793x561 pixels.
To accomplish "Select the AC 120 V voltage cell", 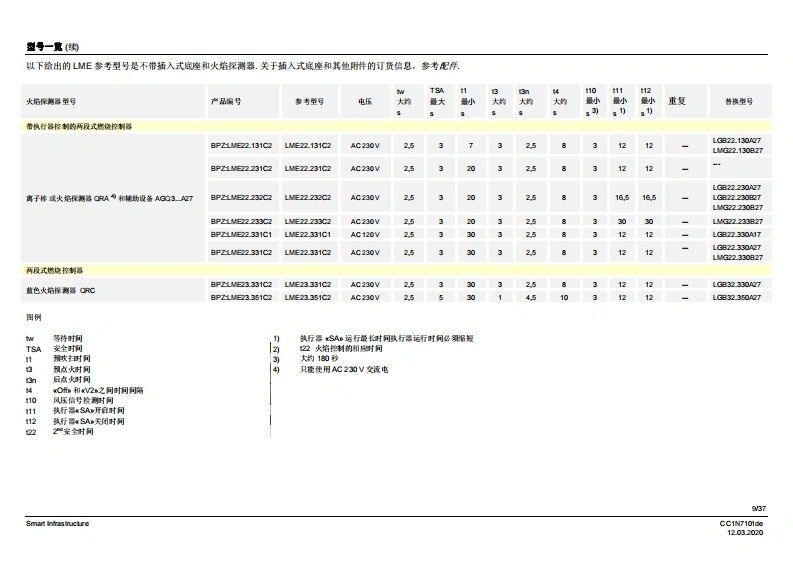I will tap(365, 234).
